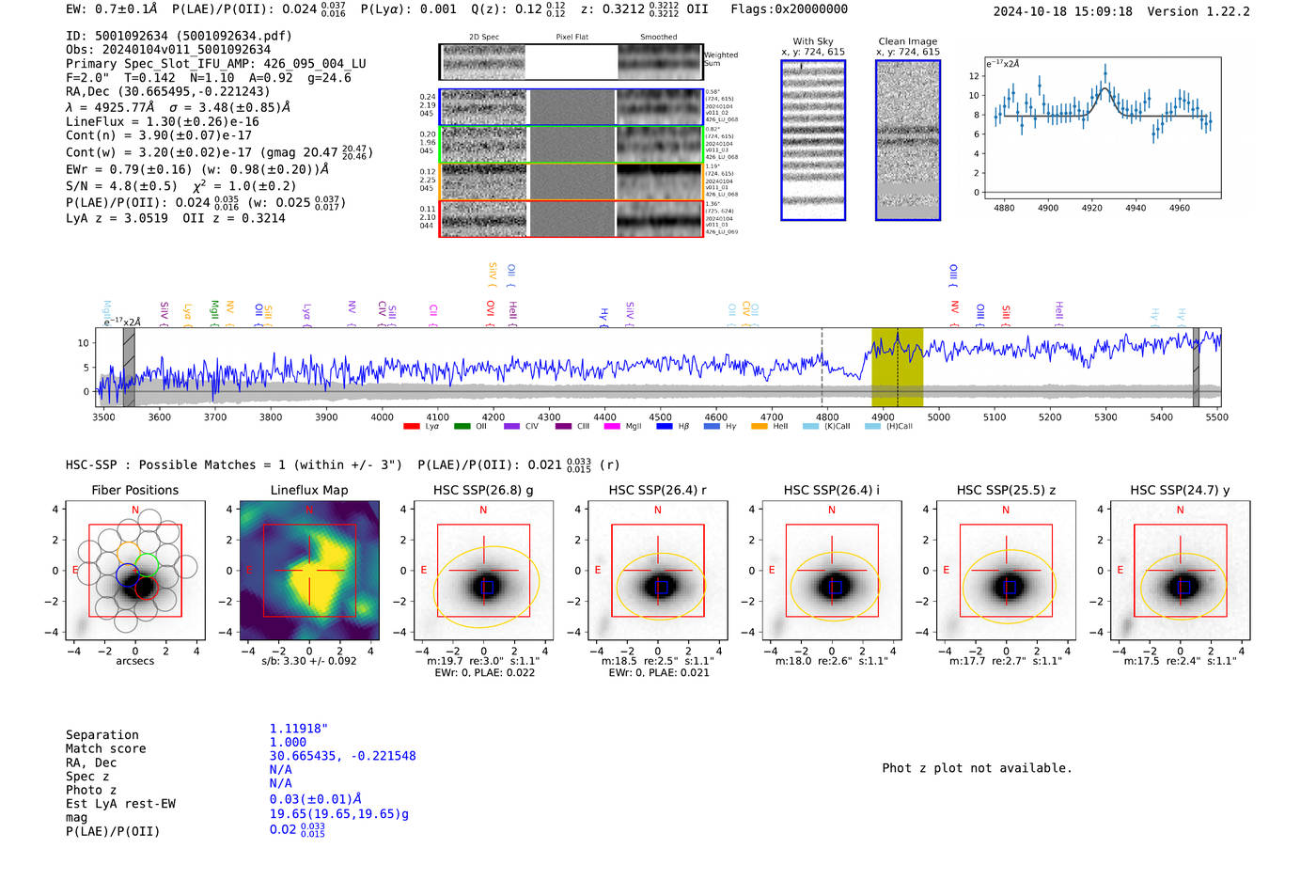Open the With Sky image thumbnail
The height and width of the screenshot is (896, 1316).
tap(813, 140)
